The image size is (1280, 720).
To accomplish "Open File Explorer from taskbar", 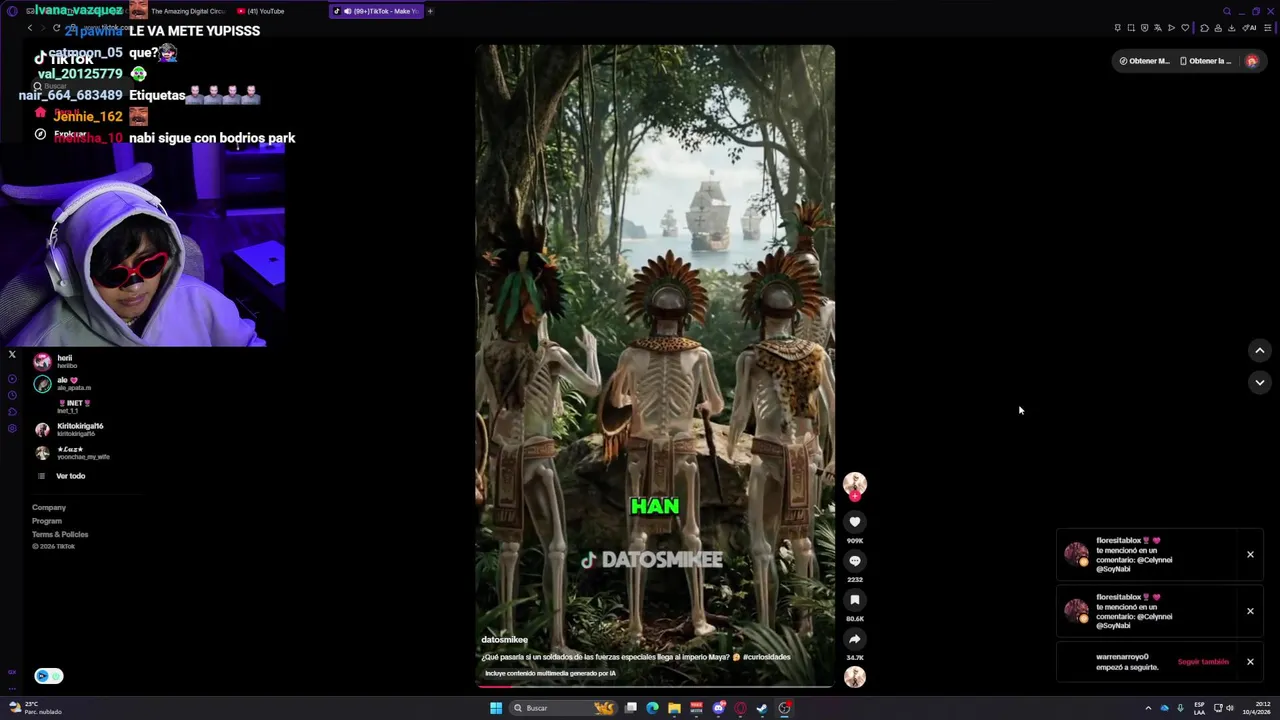I will [674, 708].
